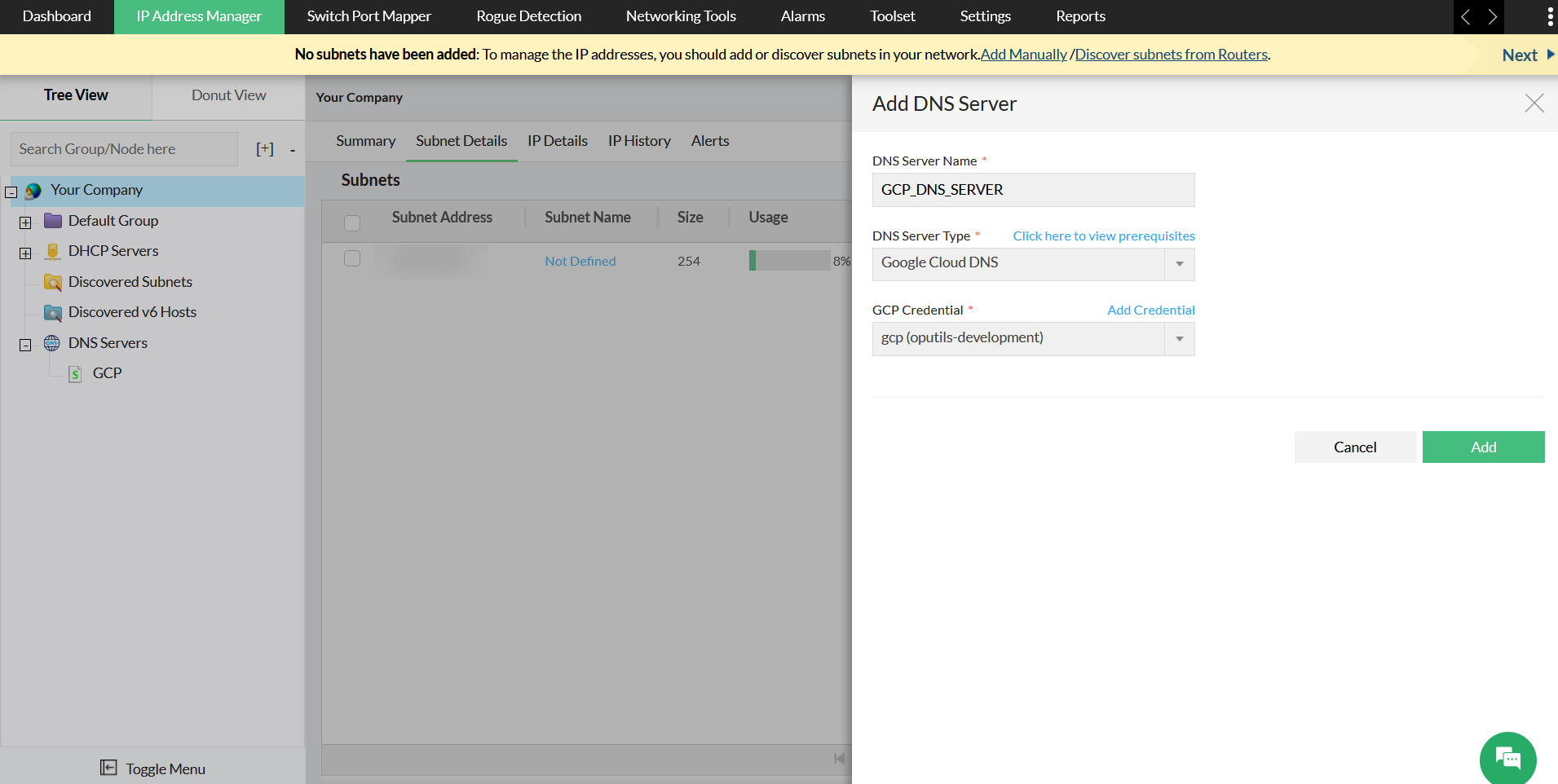The height and width of the screenshot is (784, 1558).
Task: Click here to view prerequisites link
Action: click(x=1104, y=236)
